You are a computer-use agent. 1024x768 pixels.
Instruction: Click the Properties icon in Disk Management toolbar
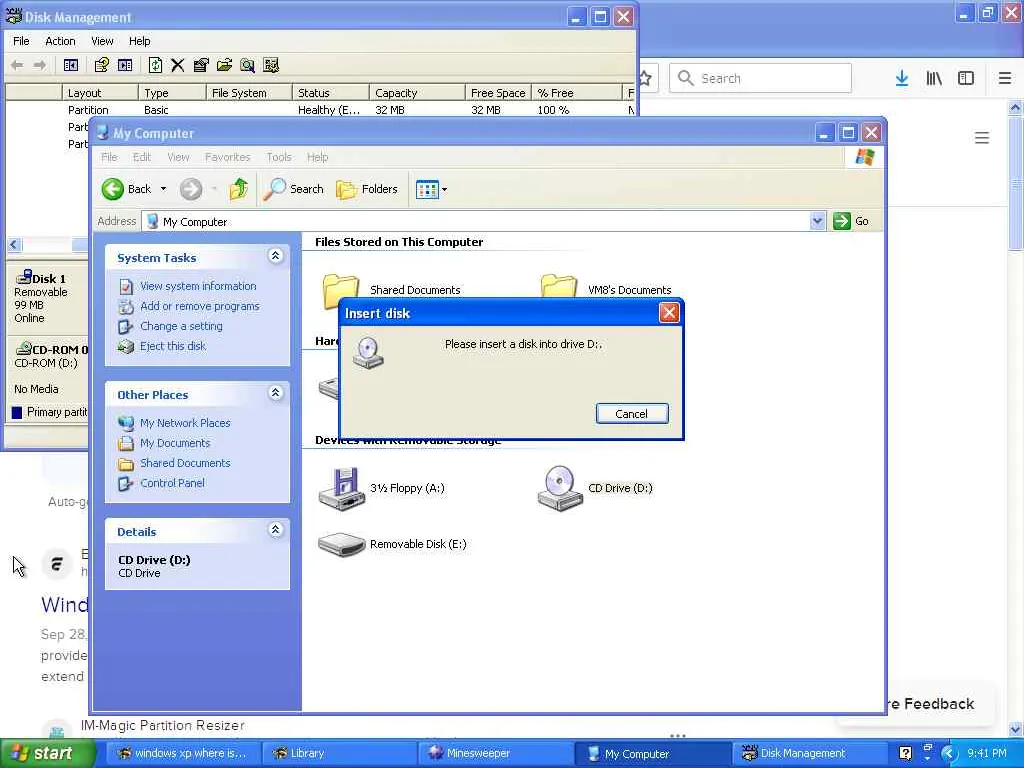201,65
